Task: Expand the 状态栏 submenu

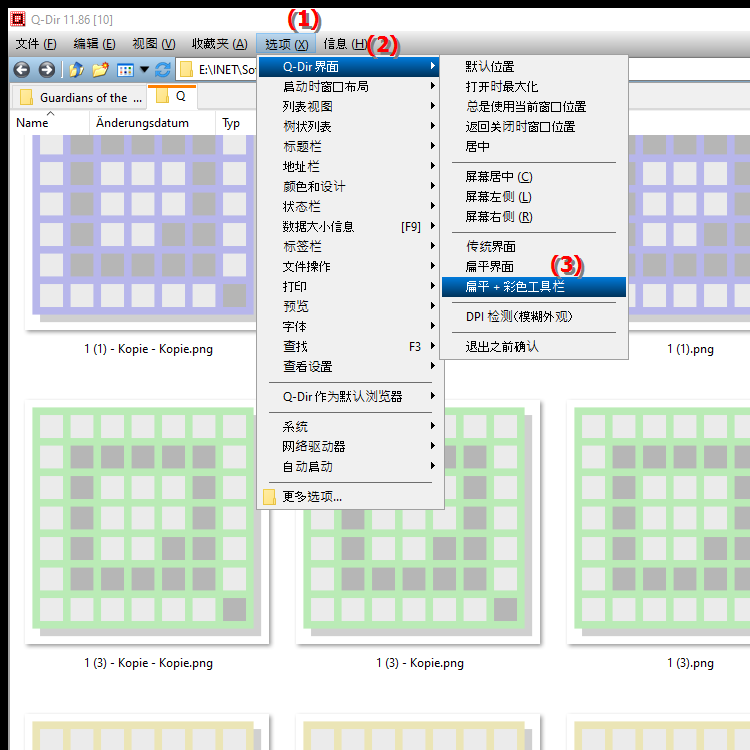Action: coord(349,207)
